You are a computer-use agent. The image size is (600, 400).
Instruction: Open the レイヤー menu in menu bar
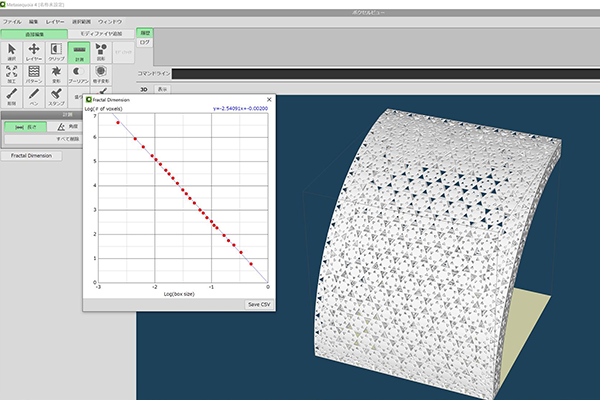point(55,22)
